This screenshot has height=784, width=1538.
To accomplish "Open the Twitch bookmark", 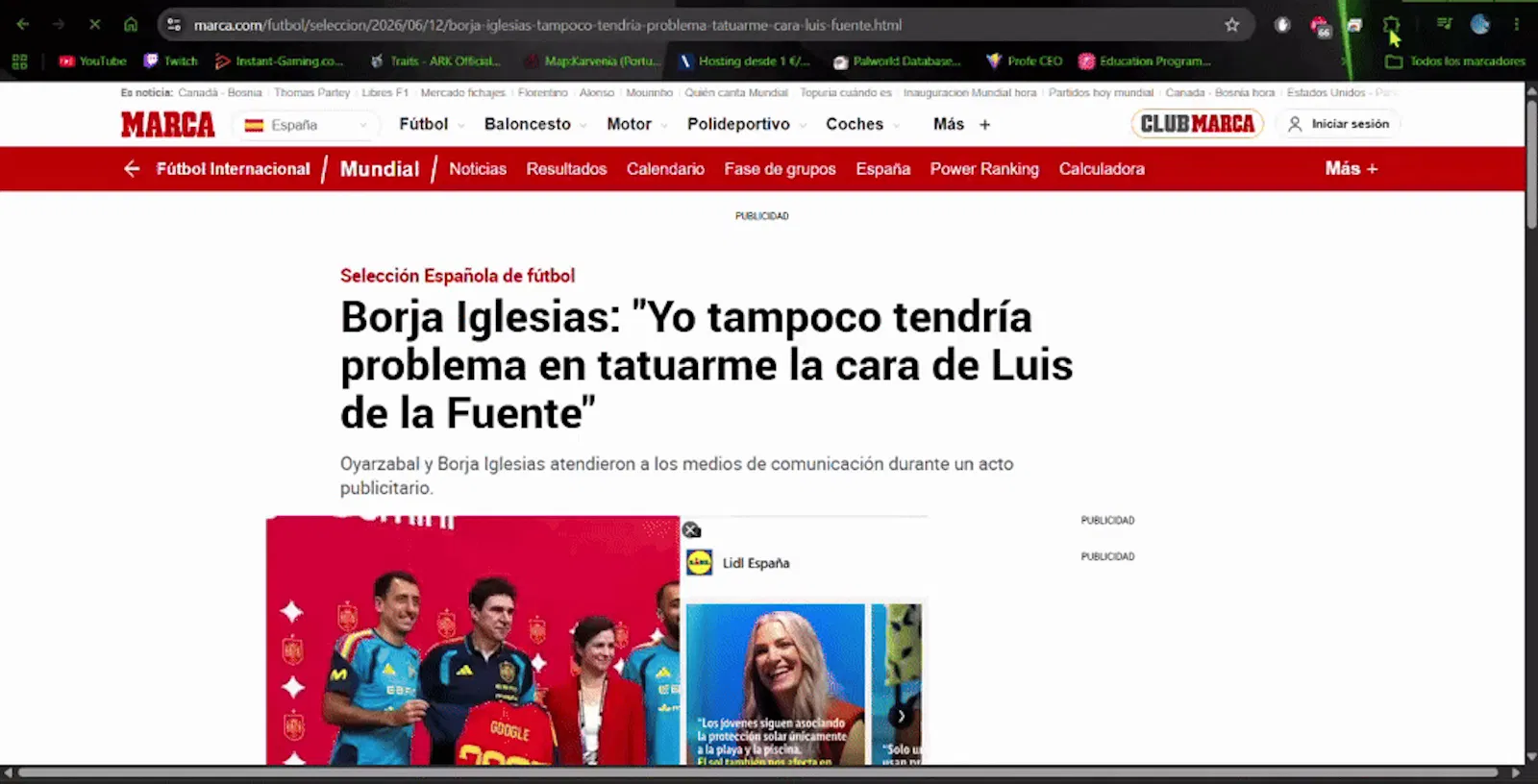I will [x=170, y=61].
